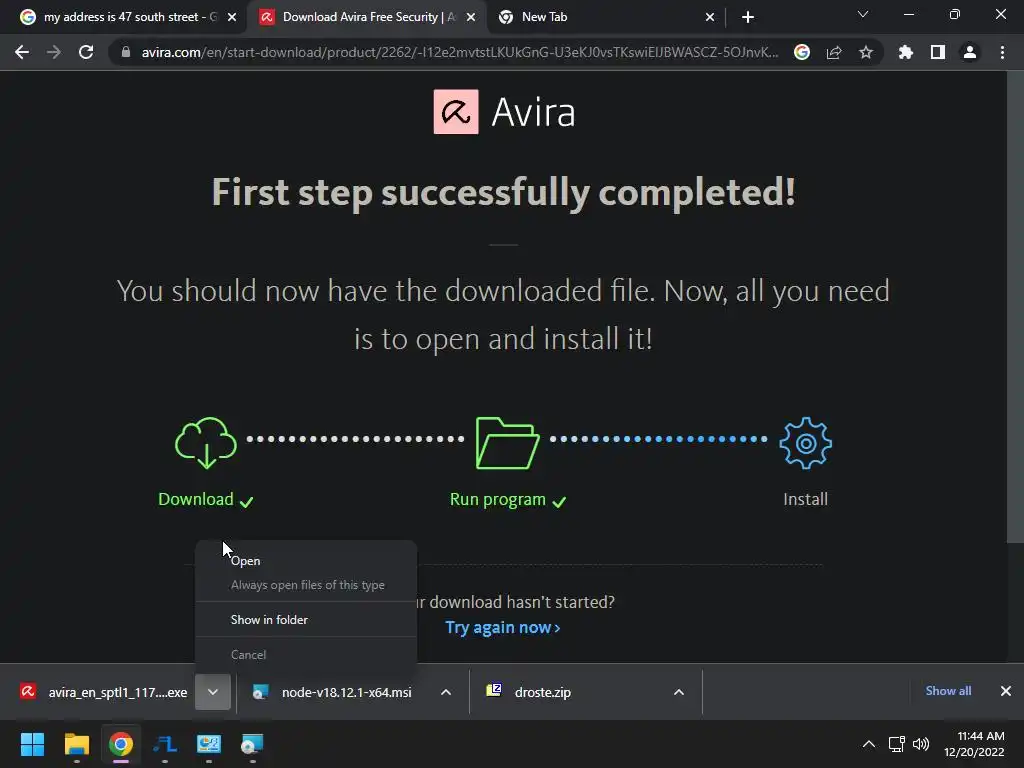Open File Explorer from taskbar

76,744
